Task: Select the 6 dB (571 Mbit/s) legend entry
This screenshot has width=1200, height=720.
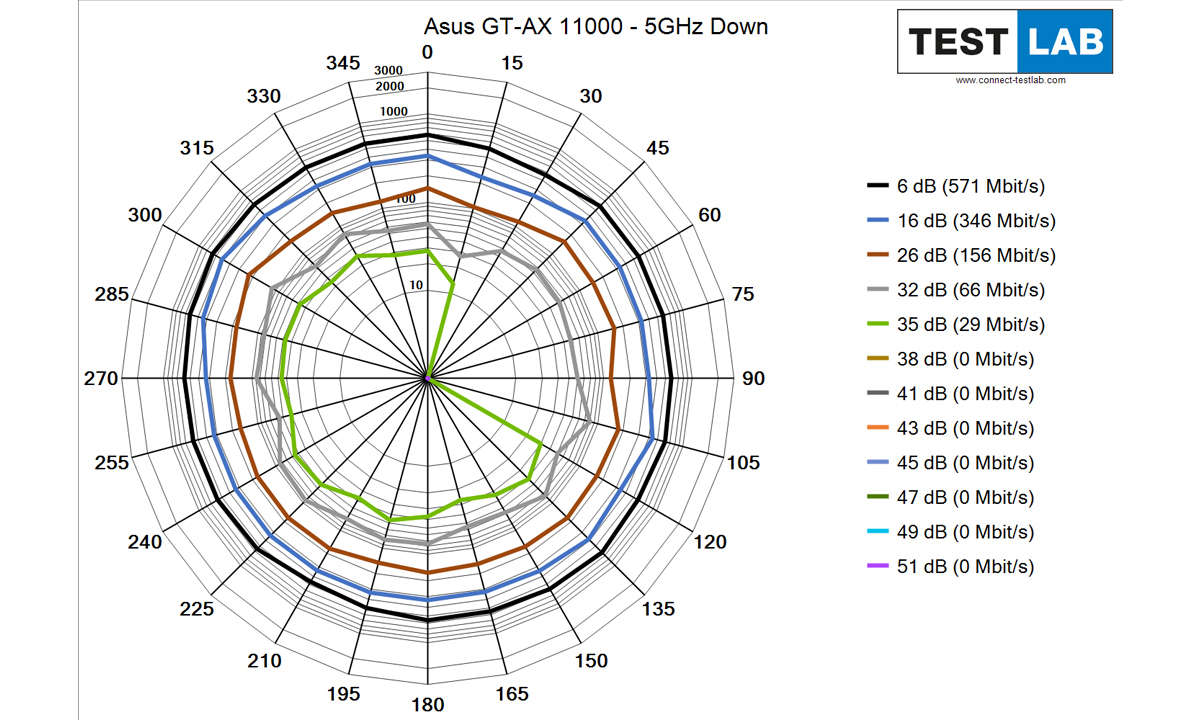Action: click(x=955, y=186)
